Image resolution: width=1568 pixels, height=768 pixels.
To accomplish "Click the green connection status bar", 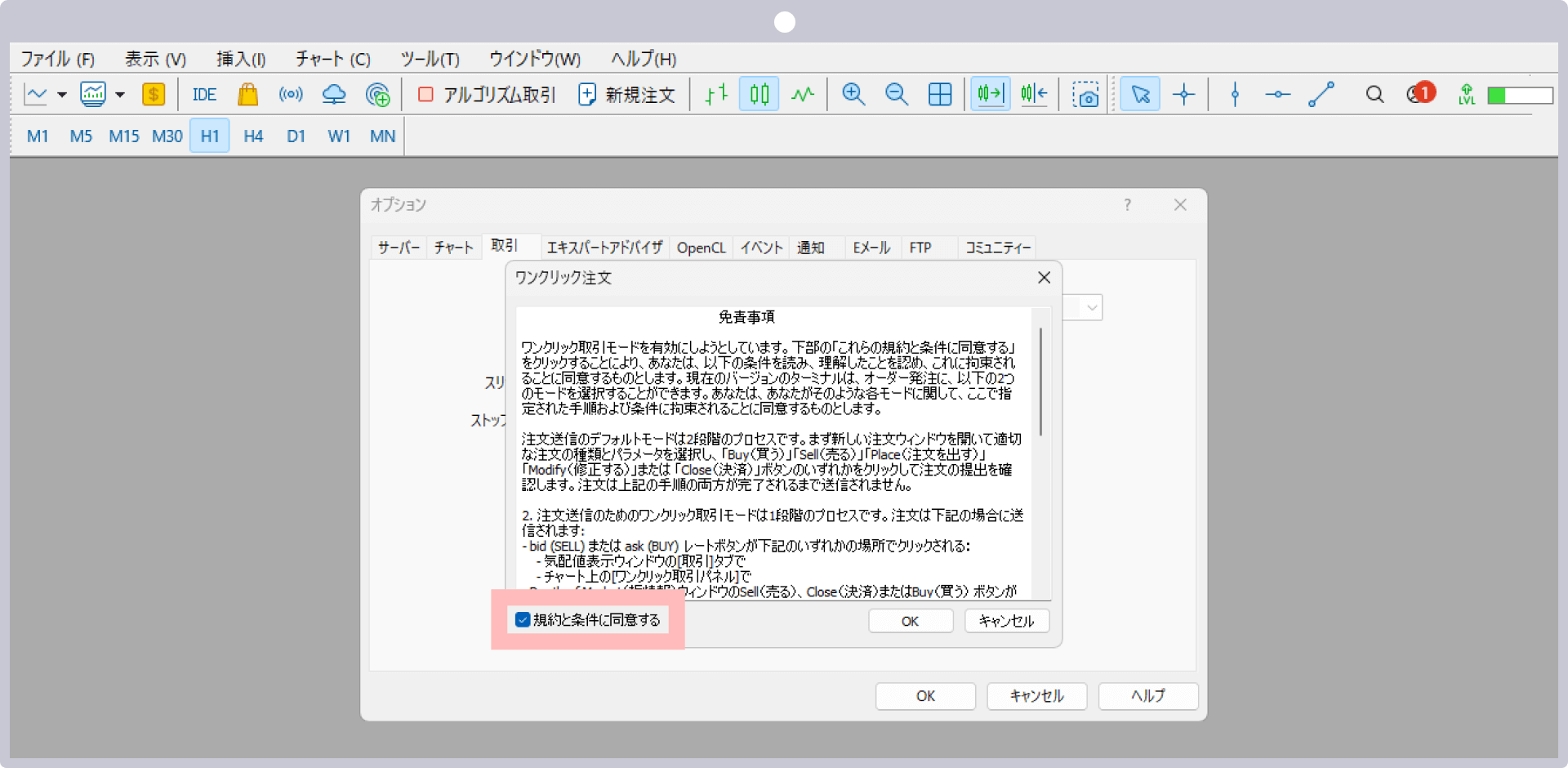I will click(1520, 96).
